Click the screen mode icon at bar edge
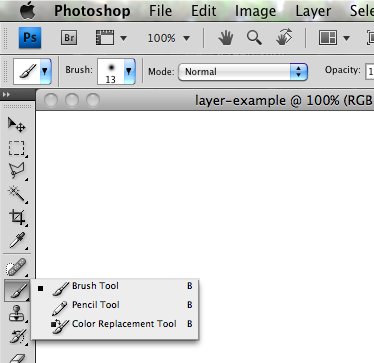Viewport: 374px width, 363px height. (x=370, y=38)
